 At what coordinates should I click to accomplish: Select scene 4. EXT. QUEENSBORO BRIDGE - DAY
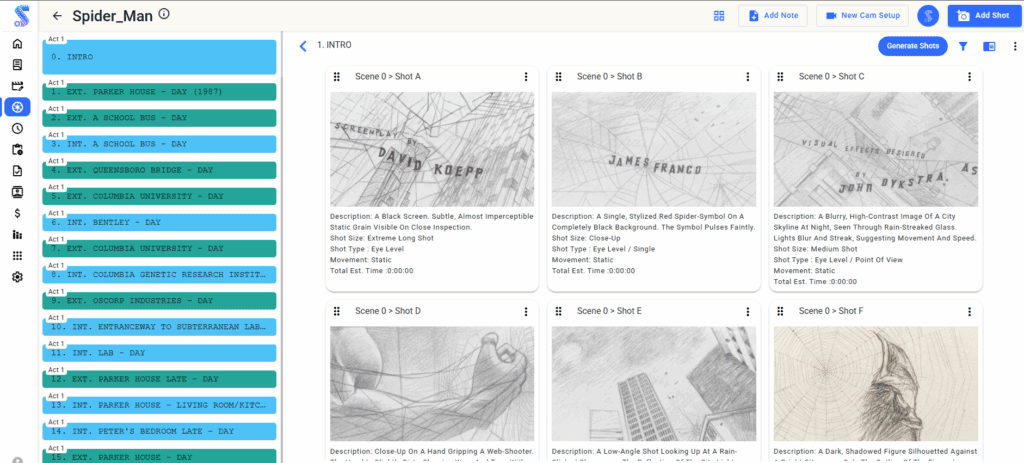tap(159, 170)
